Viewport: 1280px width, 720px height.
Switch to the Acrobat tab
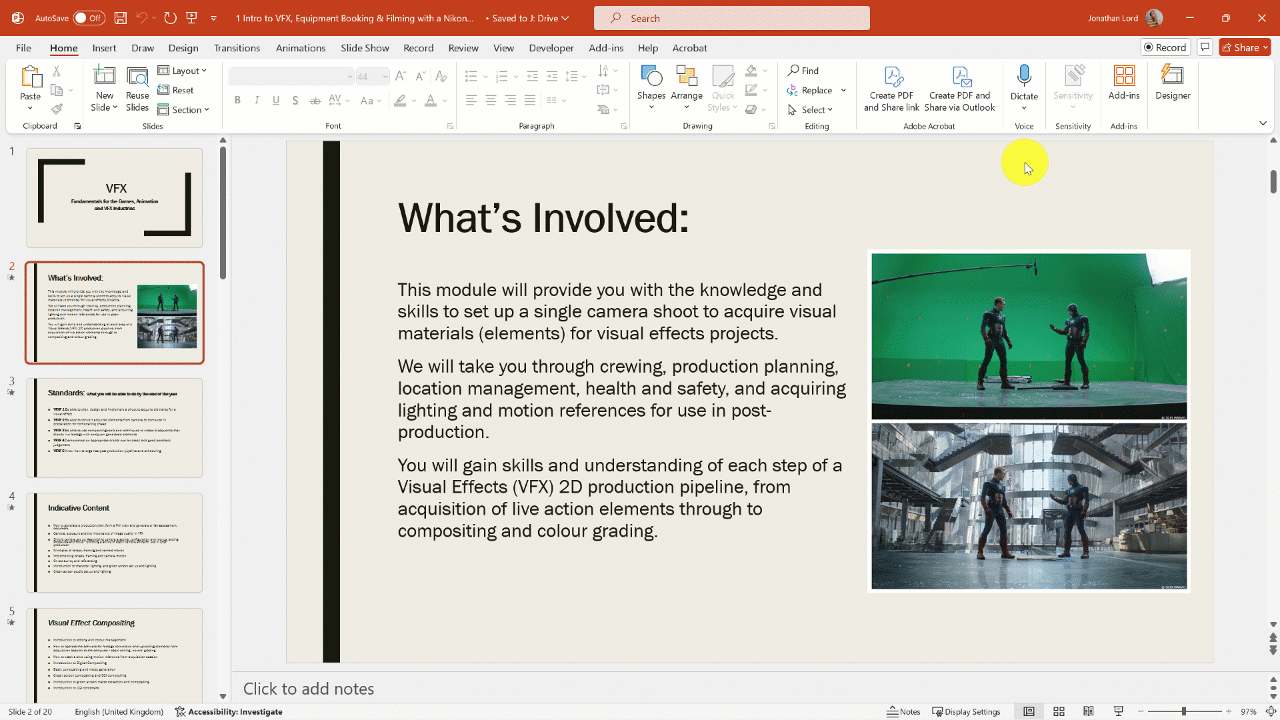[690, 48]
